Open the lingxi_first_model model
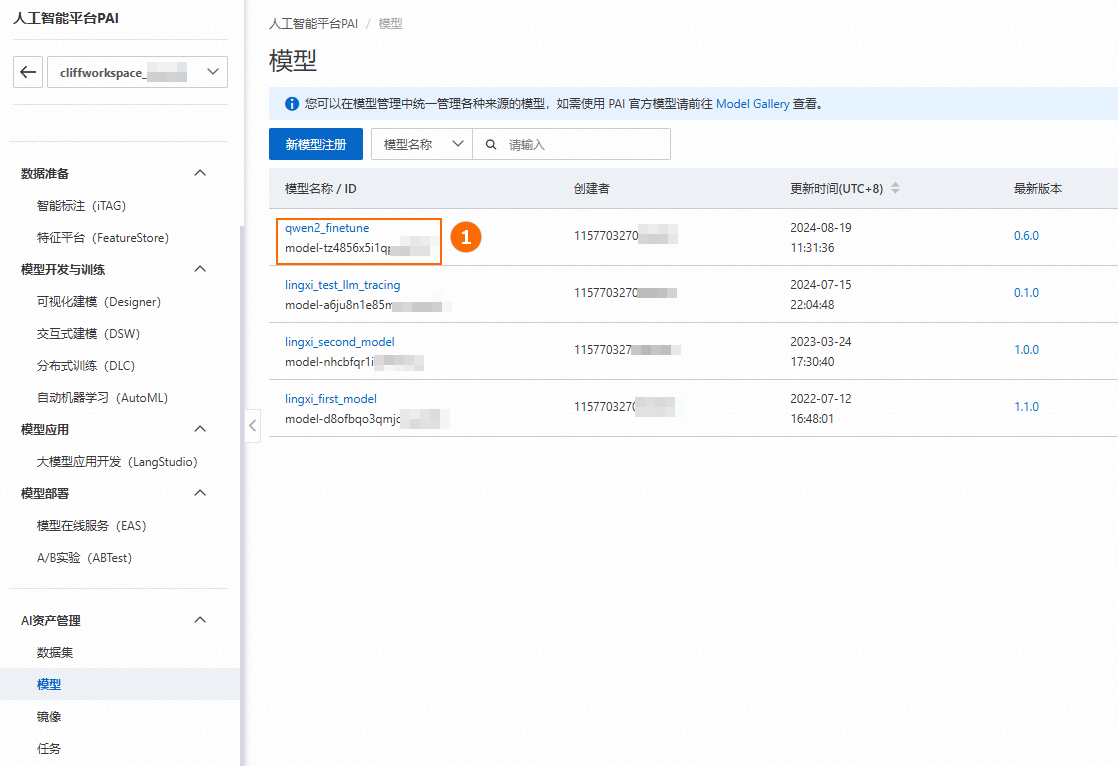Image resolution: width=1118 pixels, height=766 pixels. (331, 399)
